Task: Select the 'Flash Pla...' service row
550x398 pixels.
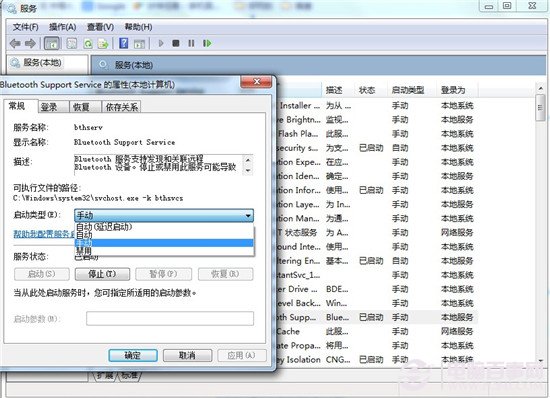Action: pyautogui.click(x=377, y=134)
